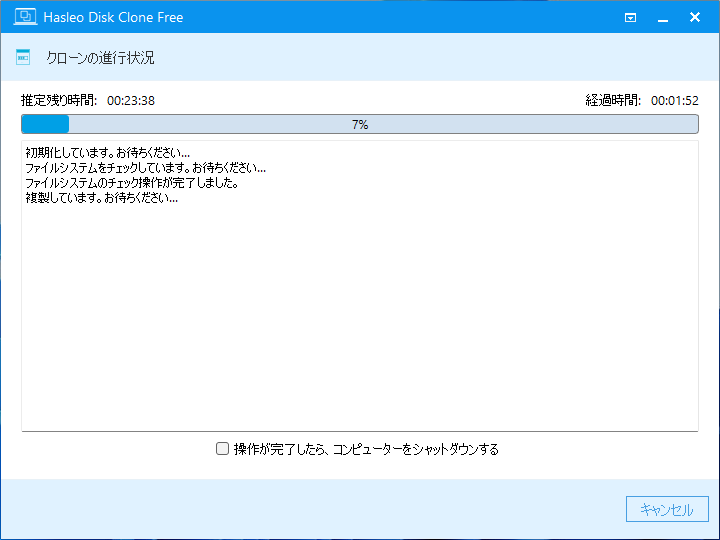Click the 7% clone progress bar
The height and width of the screenshot is (540, 720).
[360, 124]
